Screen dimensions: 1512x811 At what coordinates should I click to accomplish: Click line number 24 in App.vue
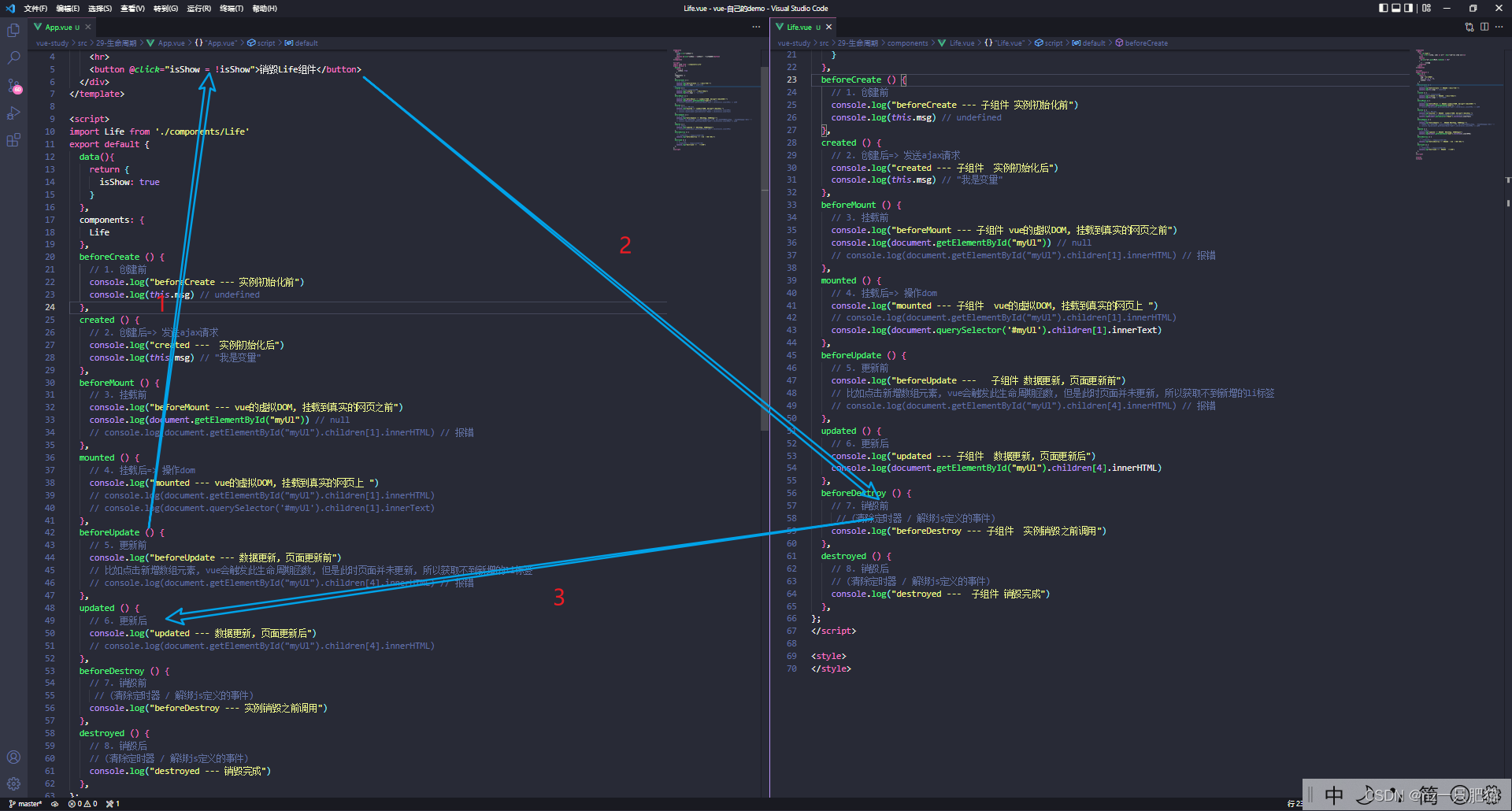pyautogui.click(x=50, y=307)
